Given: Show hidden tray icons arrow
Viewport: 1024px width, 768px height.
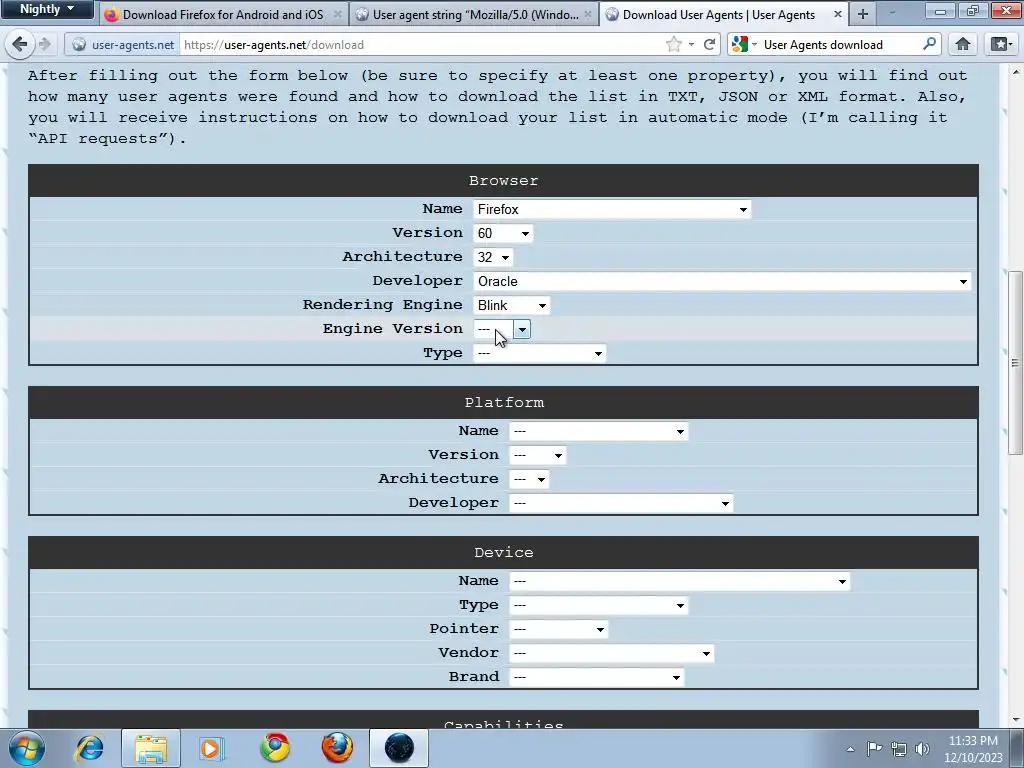Looking at the screenshot, I should coord(850,749).
